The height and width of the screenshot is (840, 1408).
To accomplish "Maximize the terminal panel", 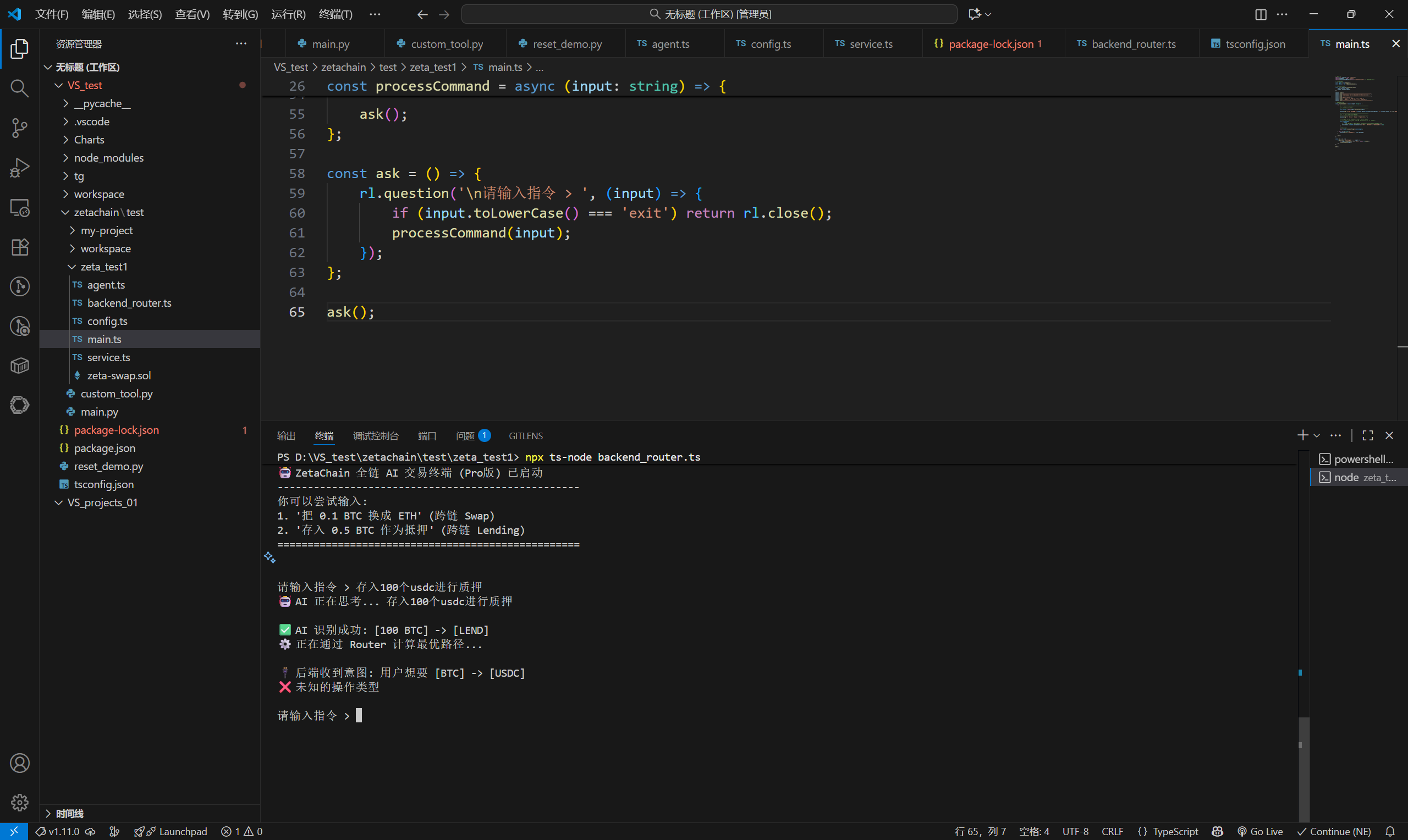I will click(1368, 435).
